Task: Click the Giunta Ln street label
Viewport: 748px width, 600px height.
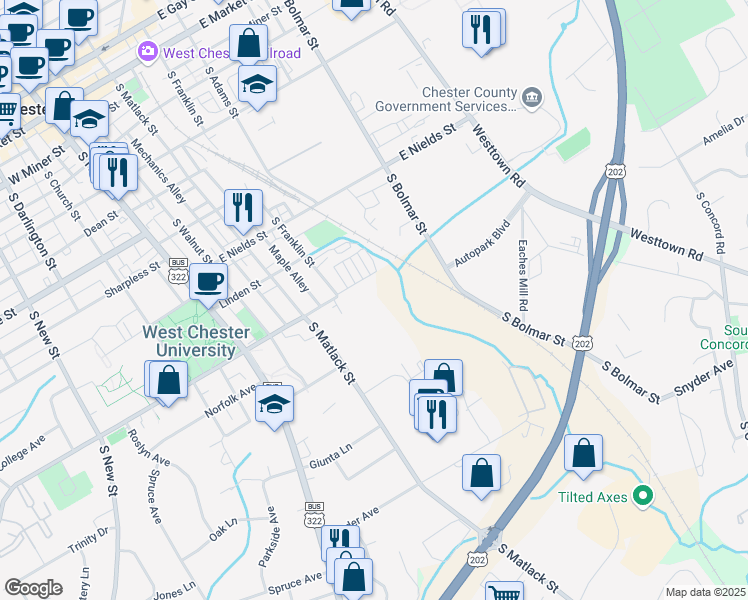Action: coord(331,456)
